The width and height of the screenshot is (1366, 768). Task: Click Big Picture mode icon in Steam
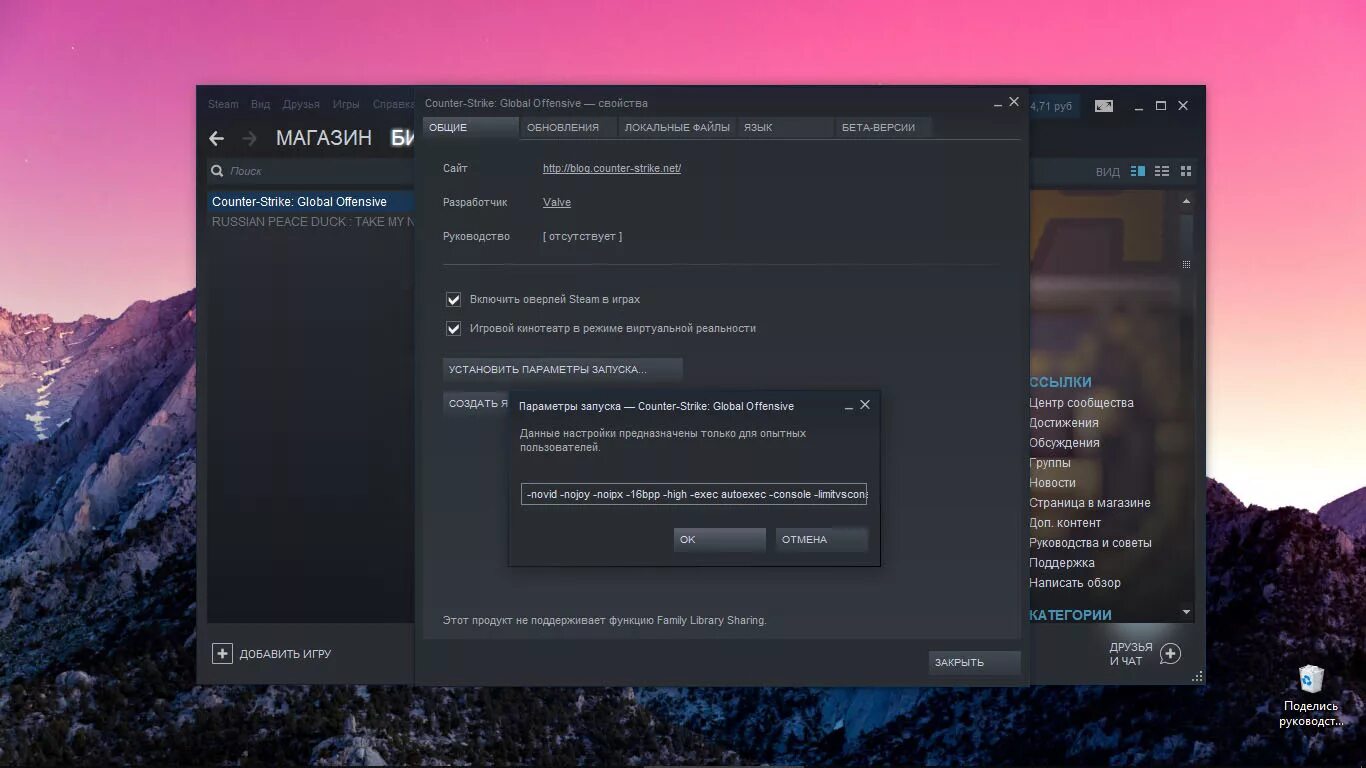pyautogui.click(x=1104, y=106)
